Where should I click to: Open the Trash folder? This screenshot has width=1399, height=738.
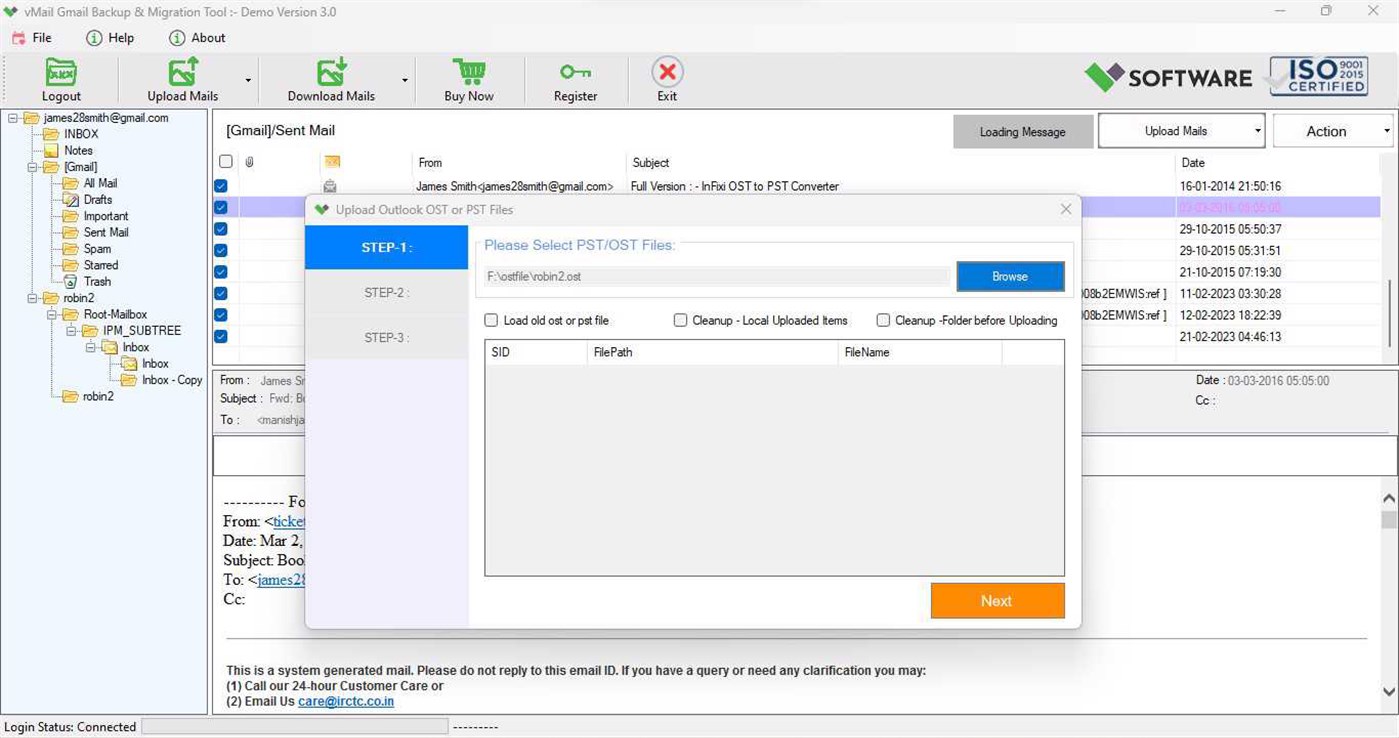point(97,282)
